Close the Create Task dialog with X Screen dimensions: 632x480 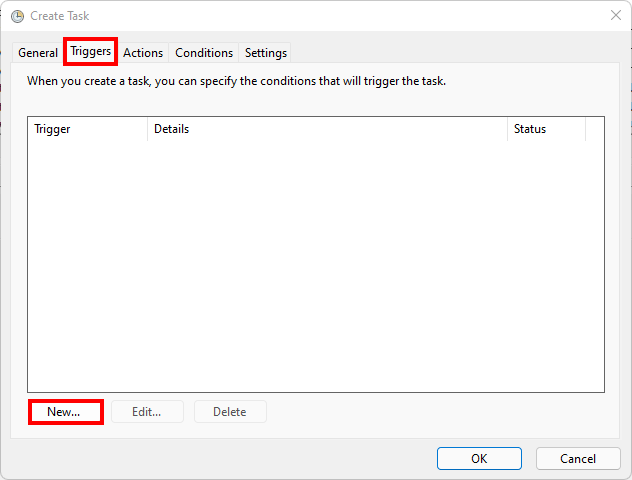(615, 15)
